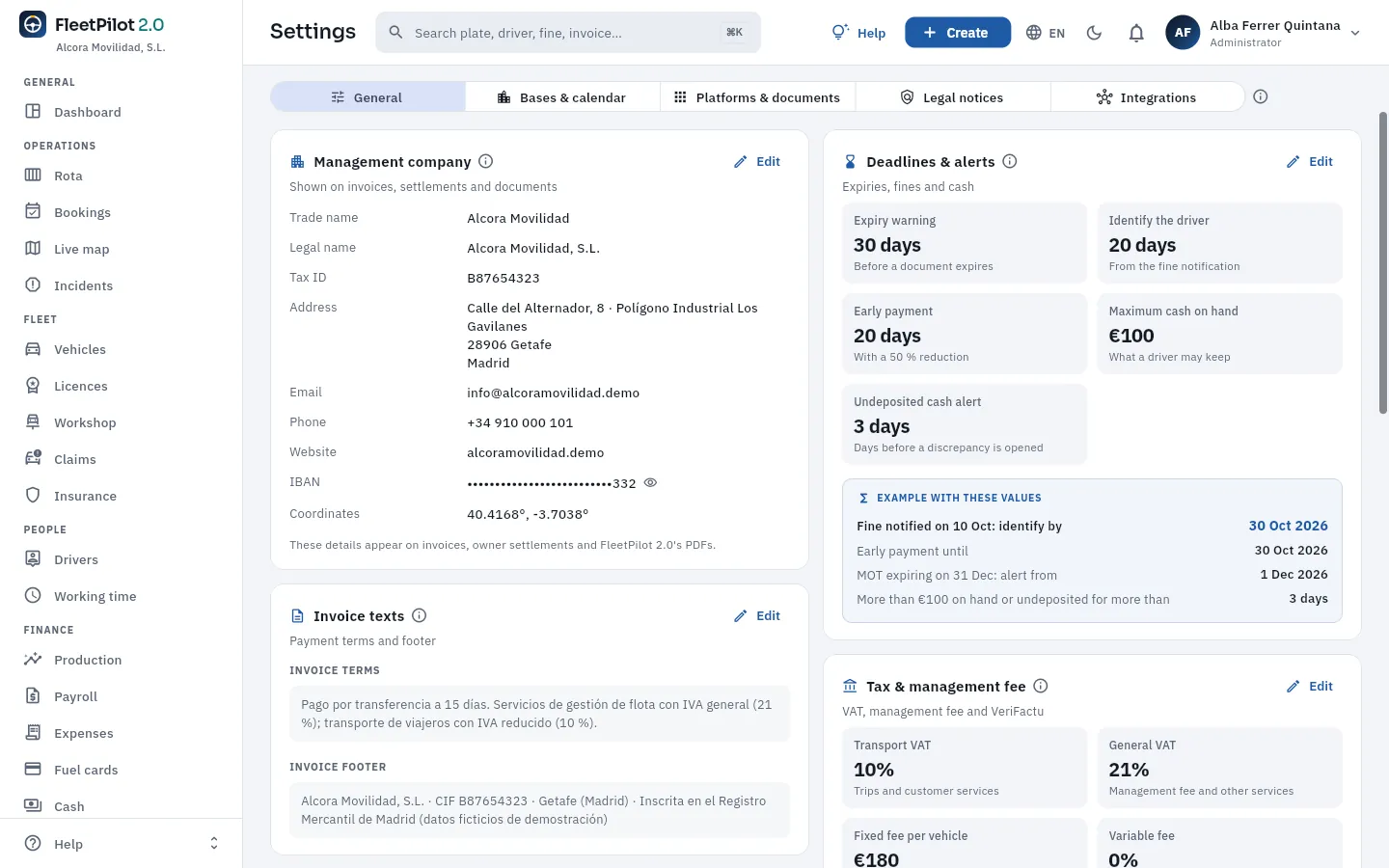The image size is (1389, 868).
Task: Click the info icon beside Invoice texts
Action: point(420,615)
